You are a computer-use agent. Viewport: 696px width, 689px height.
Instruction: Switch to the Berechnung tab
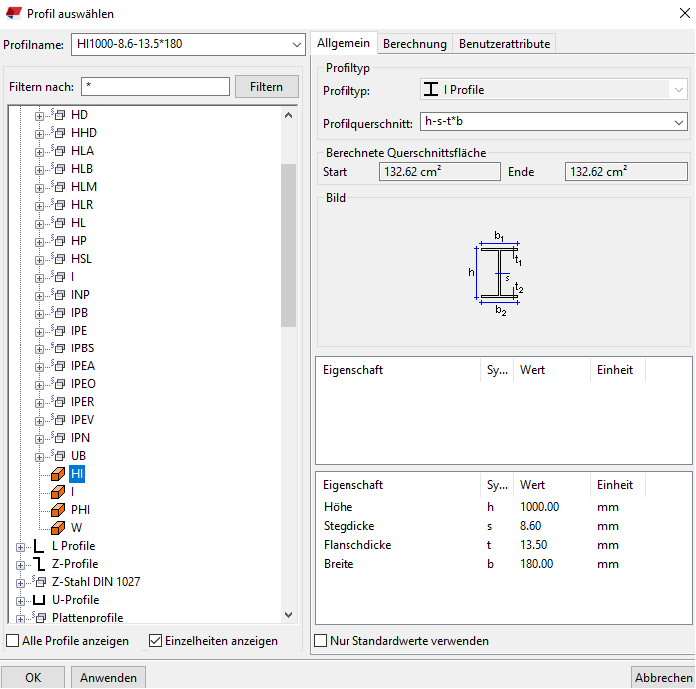pyautogui.click(x=415, y=44)
